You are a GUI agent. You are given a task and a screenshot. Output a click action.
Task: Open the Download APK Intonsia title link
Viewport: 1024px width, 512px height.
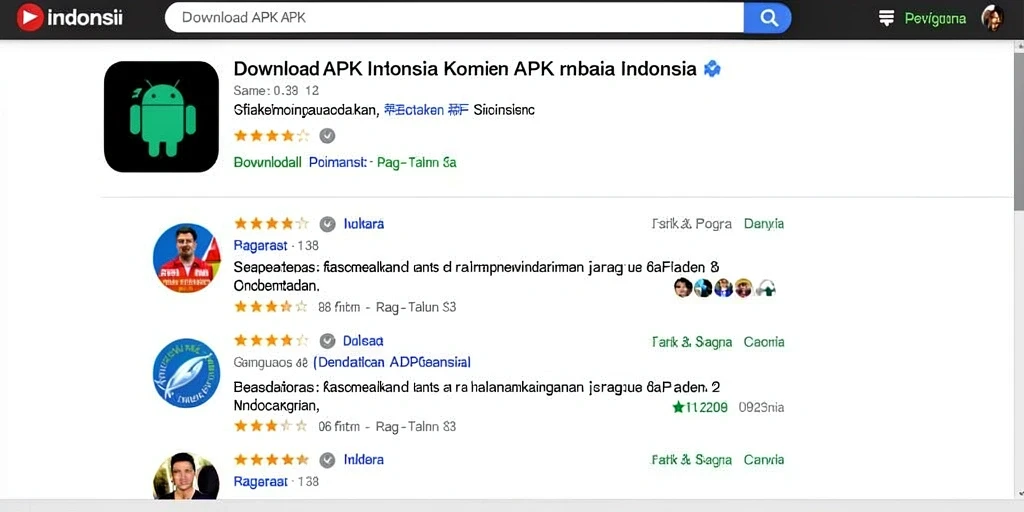tap(465, 69)
